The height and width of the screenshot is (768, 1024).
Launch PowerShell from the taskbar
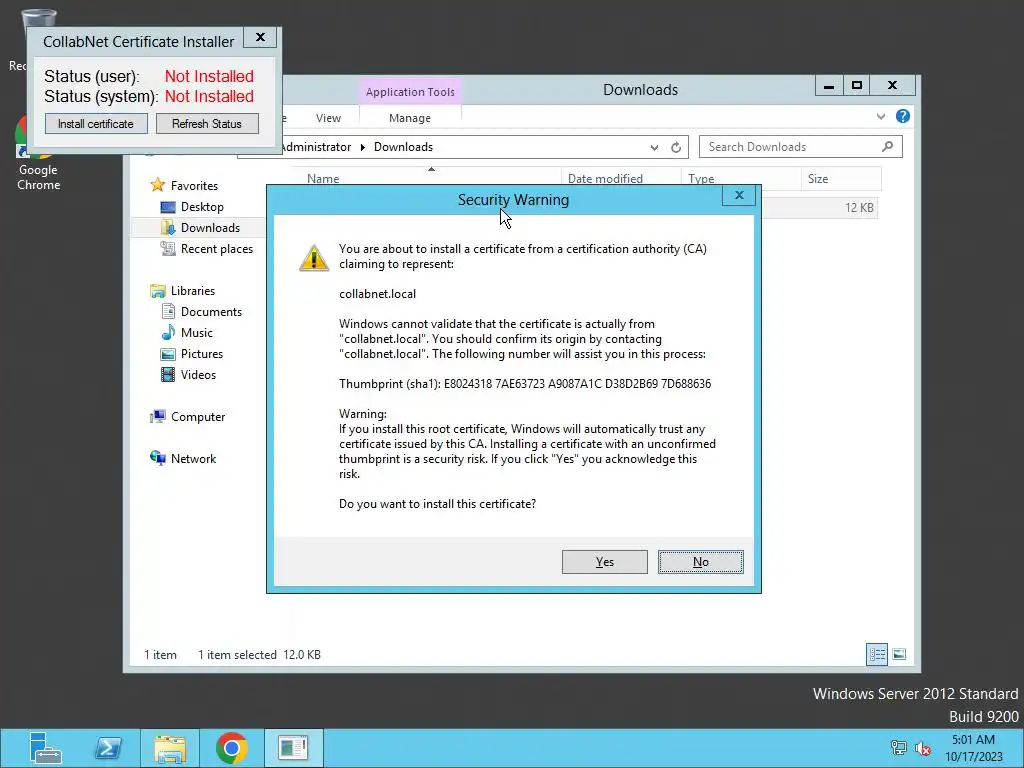click(x=108, y=748)
